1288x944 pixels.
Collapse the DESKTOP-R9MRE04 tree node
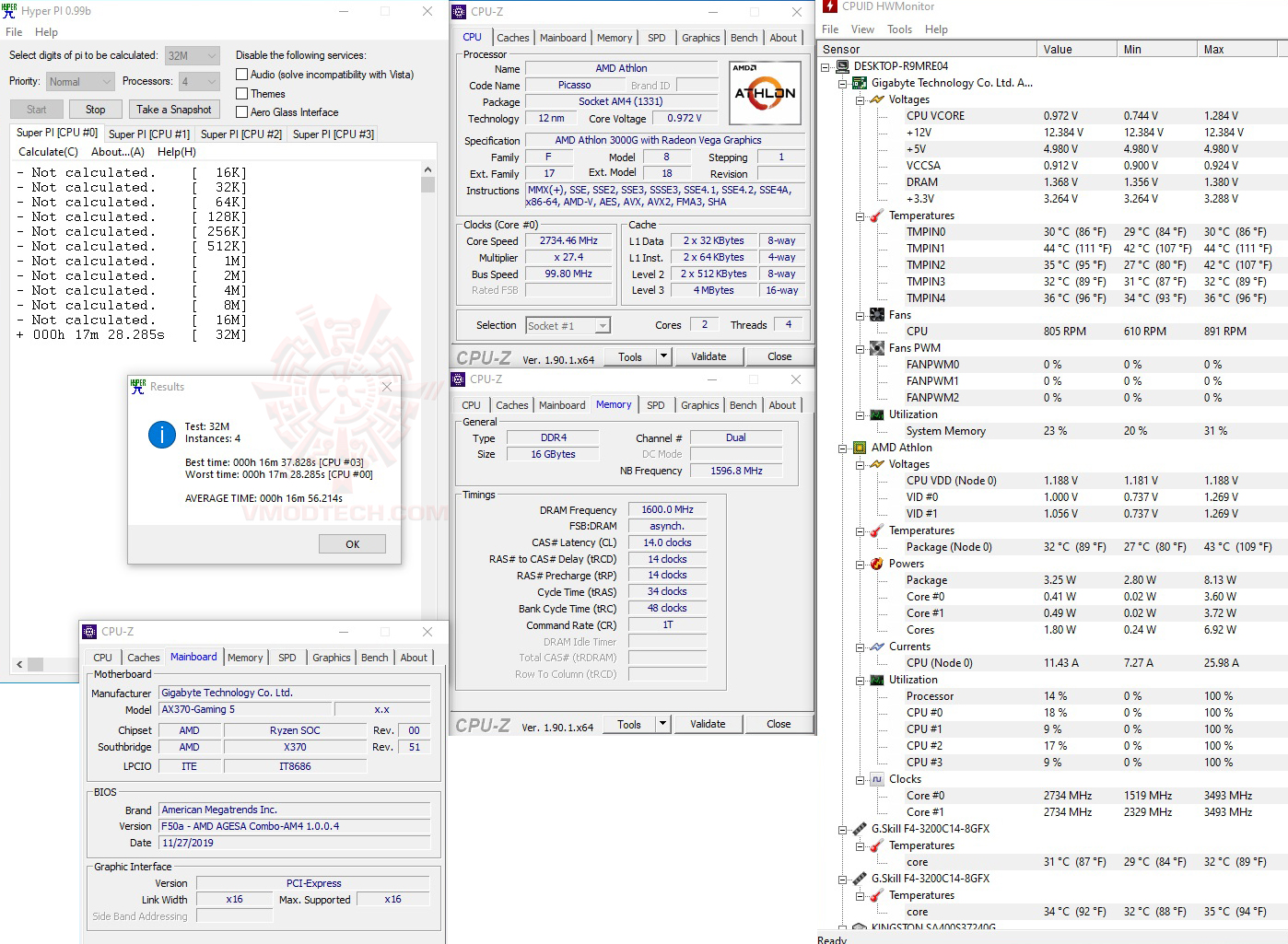pos(825,66)
